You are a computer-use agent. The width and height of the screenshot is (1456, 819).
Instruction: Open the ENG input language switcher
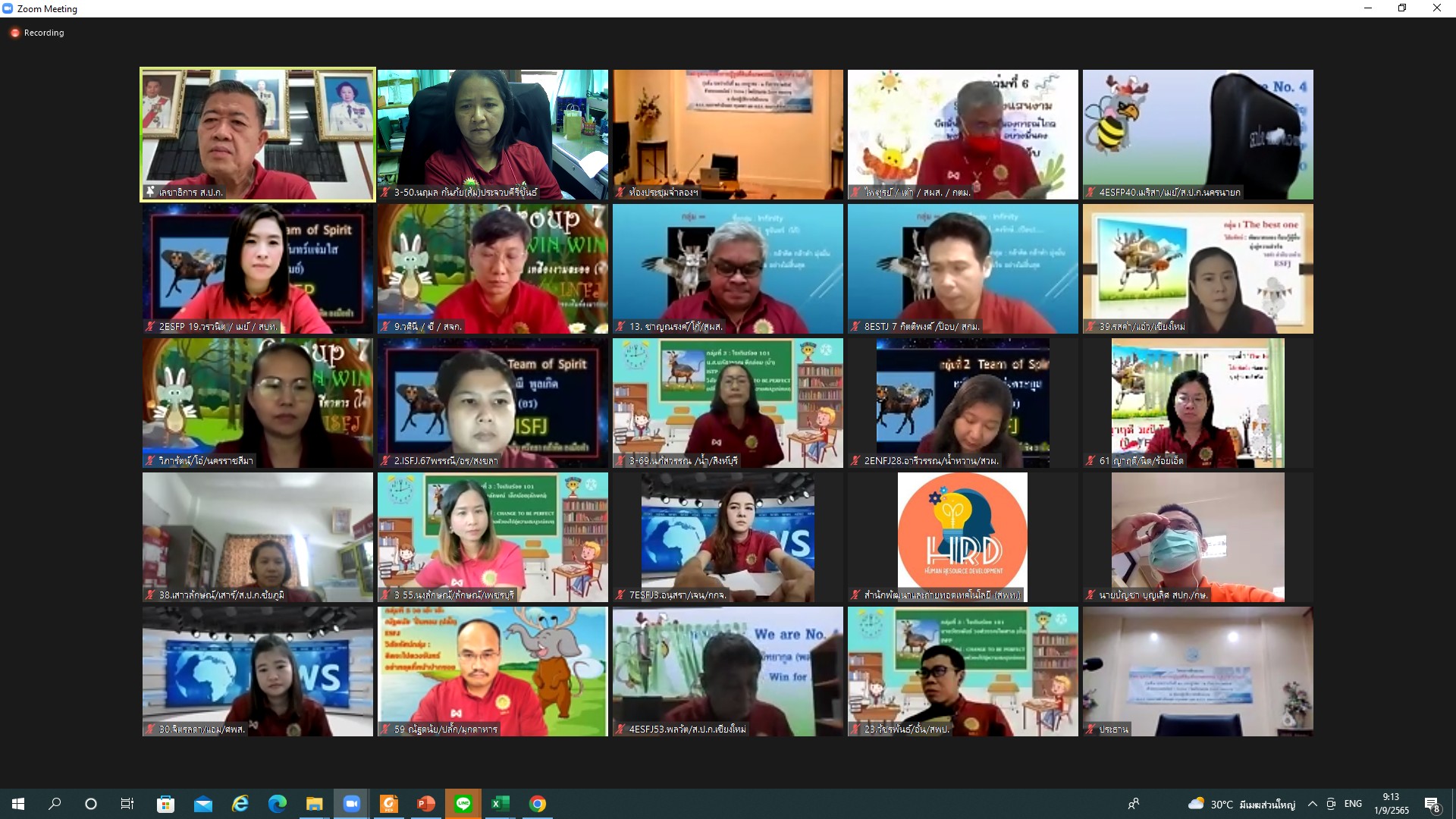pyautogui.click(x=1353, y=804)
